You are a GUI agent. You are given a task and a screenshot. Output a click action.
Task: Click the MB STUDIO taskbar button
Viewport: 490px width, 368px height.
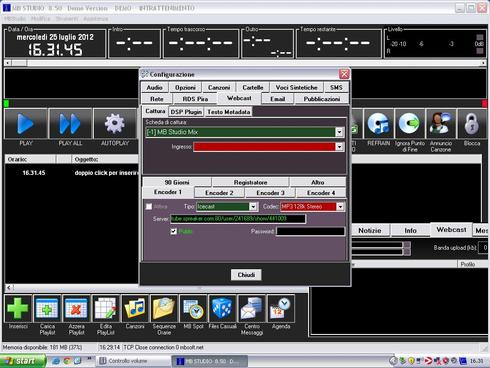click(210, 361)
